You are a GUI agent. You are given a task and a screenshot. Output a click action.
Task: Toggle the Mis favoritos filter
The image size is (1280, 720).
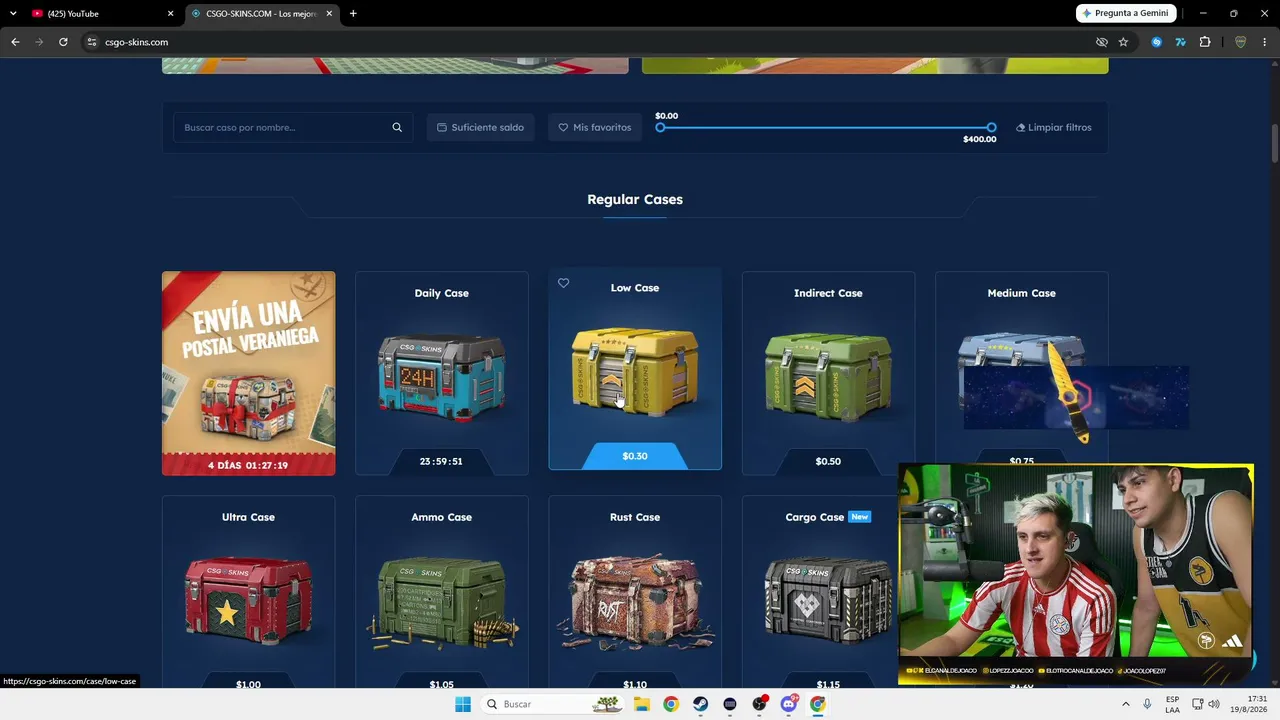594,127
